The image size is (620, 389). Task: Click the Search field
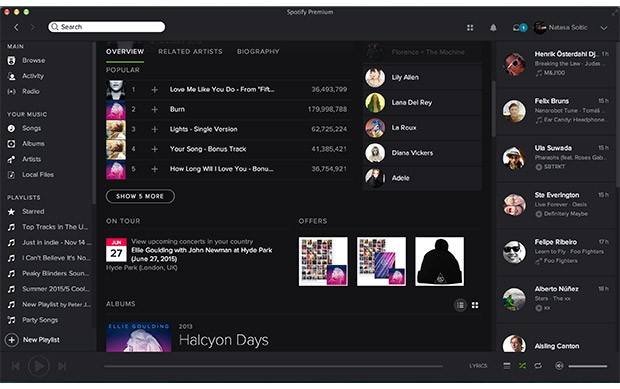pyautogui.click(x=107, y=27)
